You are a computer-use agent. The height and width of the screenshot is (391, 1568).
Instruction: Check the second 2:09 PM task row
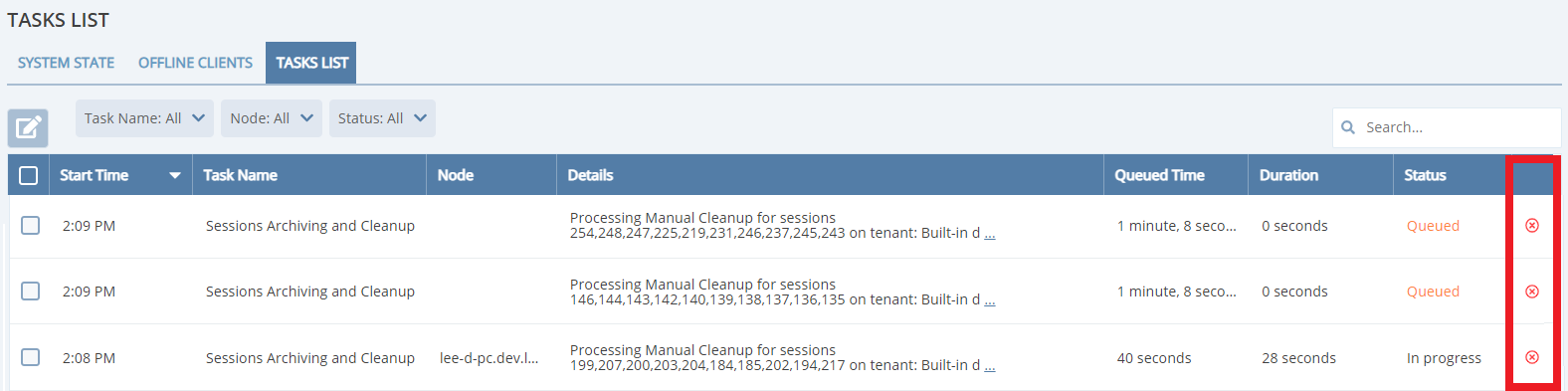(x=31, y=292)
